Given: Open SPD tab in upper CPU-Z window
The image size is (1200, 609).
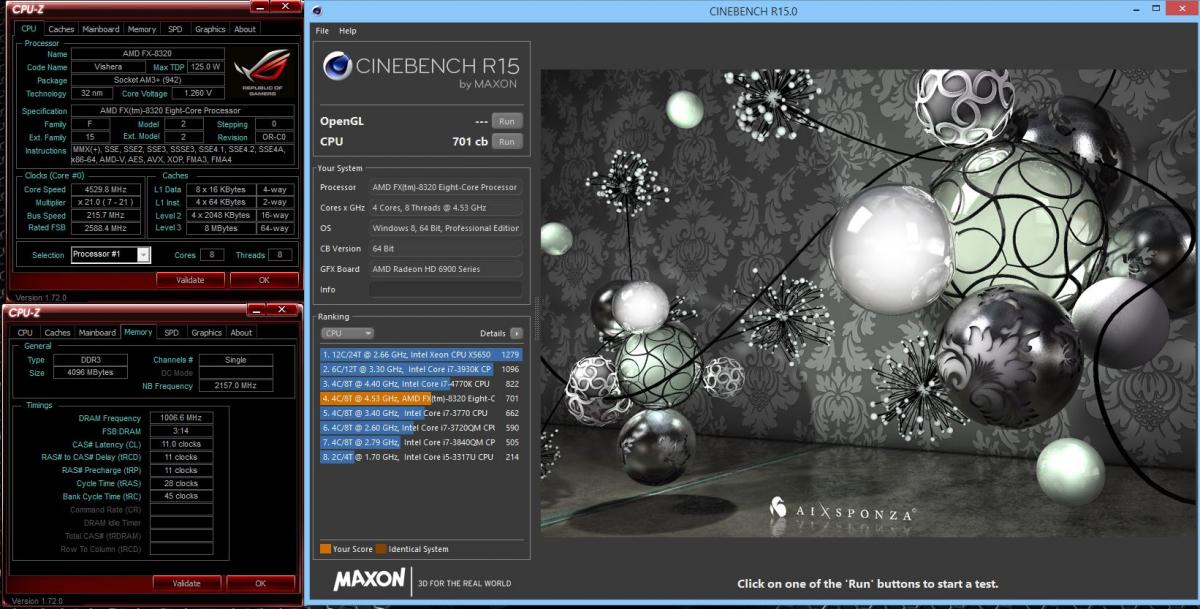Looking at the screenshot, I should (175, 29).
